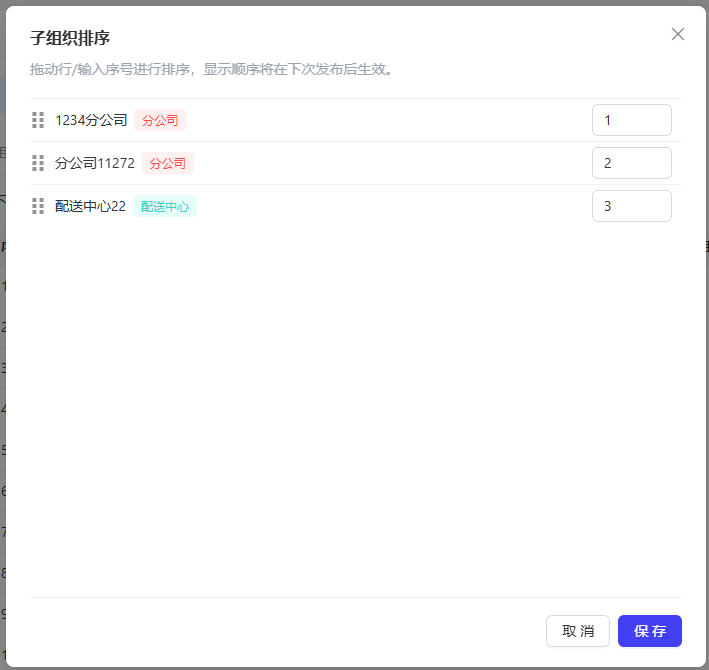This screenshot has height=670, width=709.
Task: Select the 分公司11272 name text
Action: [95, 163]
